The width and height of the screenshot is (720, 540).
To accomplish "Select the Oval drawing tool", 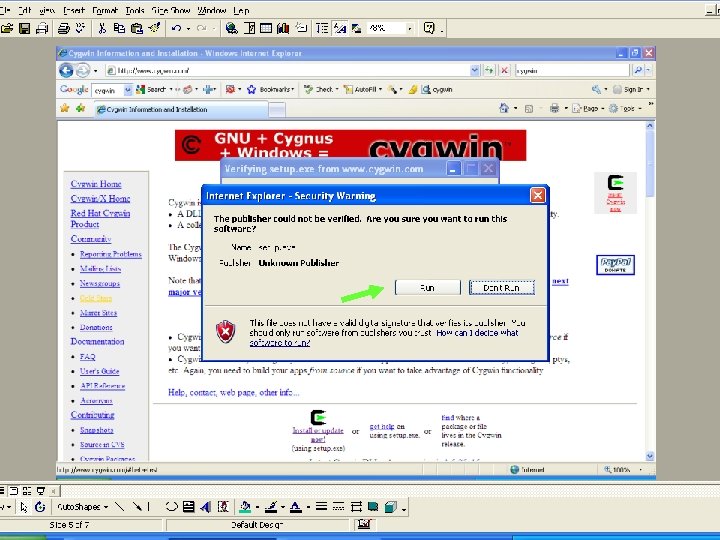I will [x=171, y=506].
